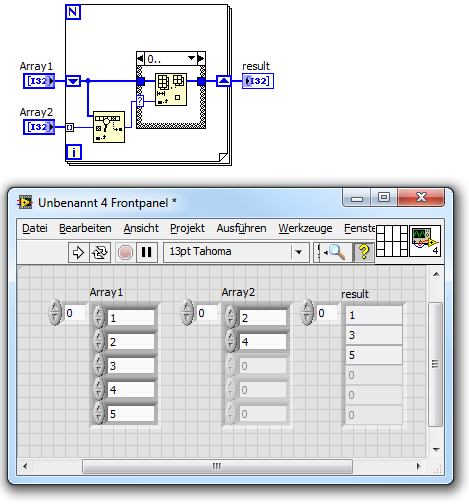The image size is (469, 504).
Task: Open the Datei menu
Action: coord(35,228)
